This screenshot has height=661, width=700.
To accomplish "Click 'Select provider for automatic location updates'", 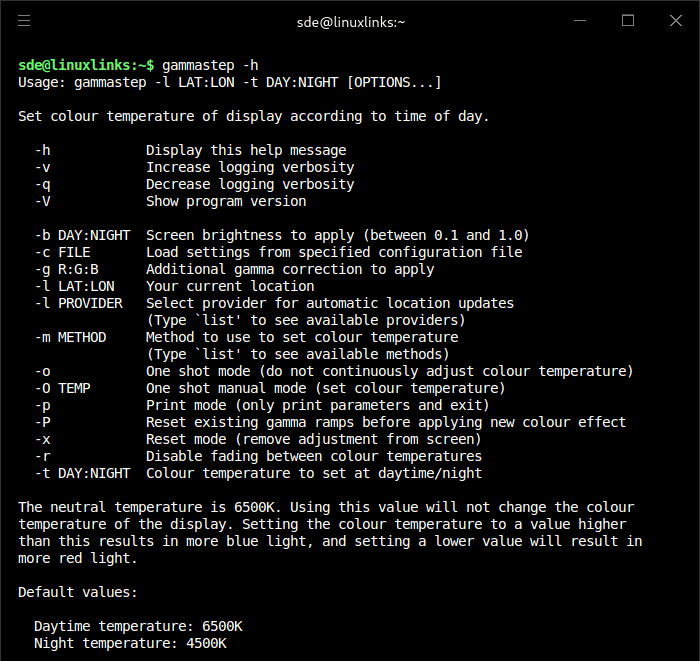I will [330, 303].
